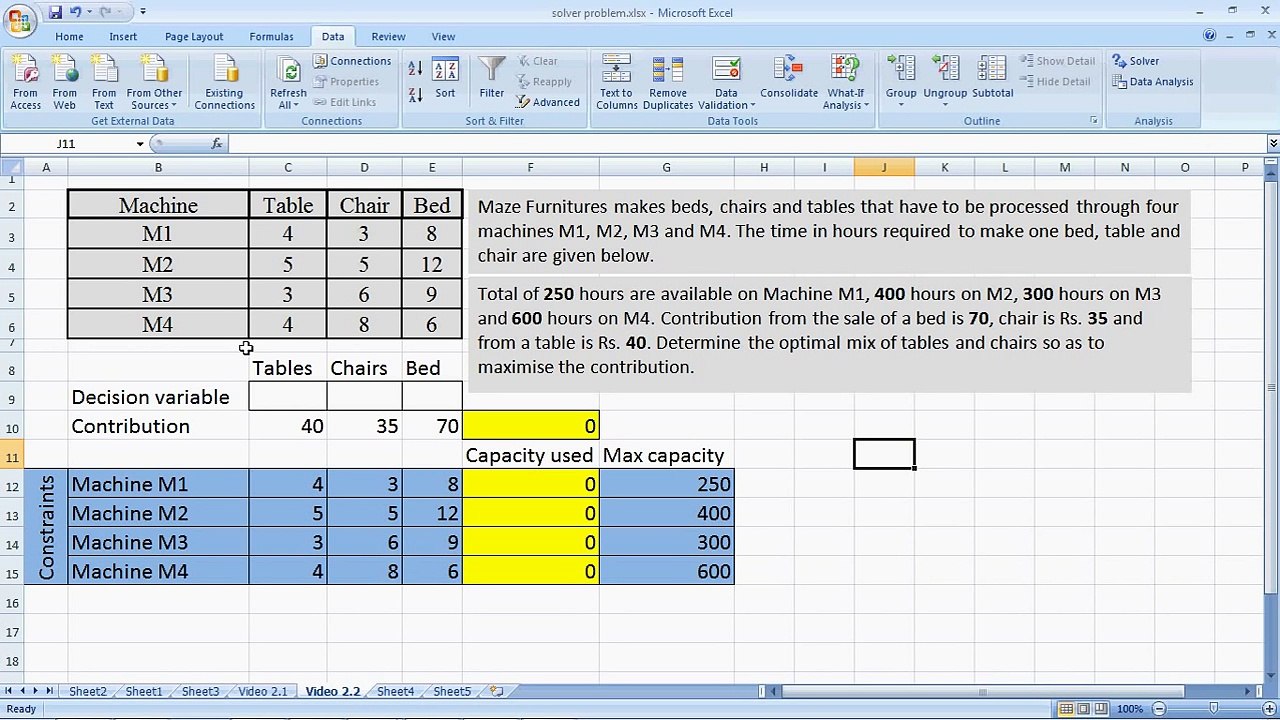This screenshot has width=1280, height=720.
Task: Click horizontal scrollbar right arrow
Action: [1249, 691]
